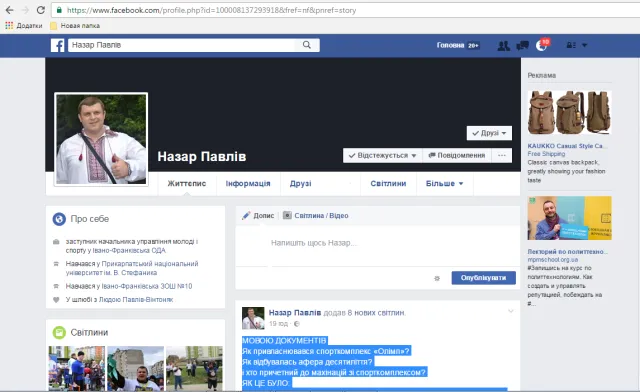Open Назар Павлів author link in post

tap(295, 313)
